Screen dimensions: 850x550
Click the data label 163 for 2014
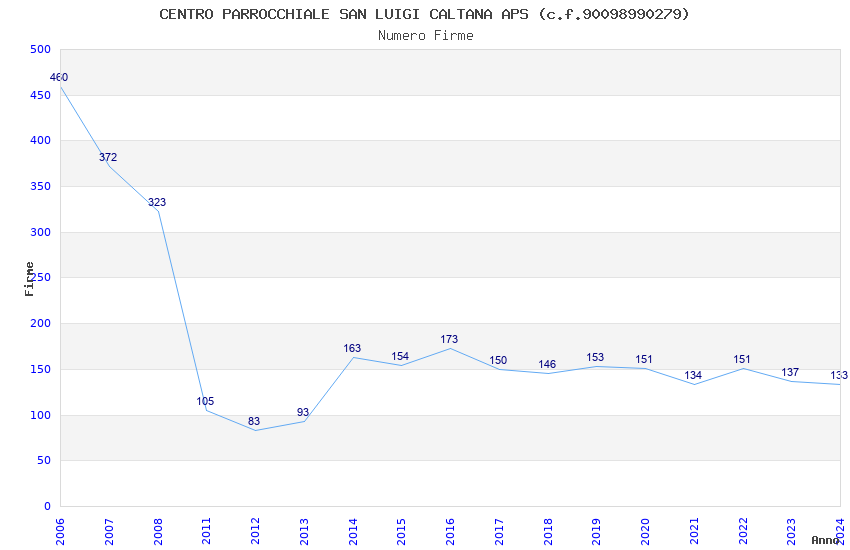tap(352, 348)
